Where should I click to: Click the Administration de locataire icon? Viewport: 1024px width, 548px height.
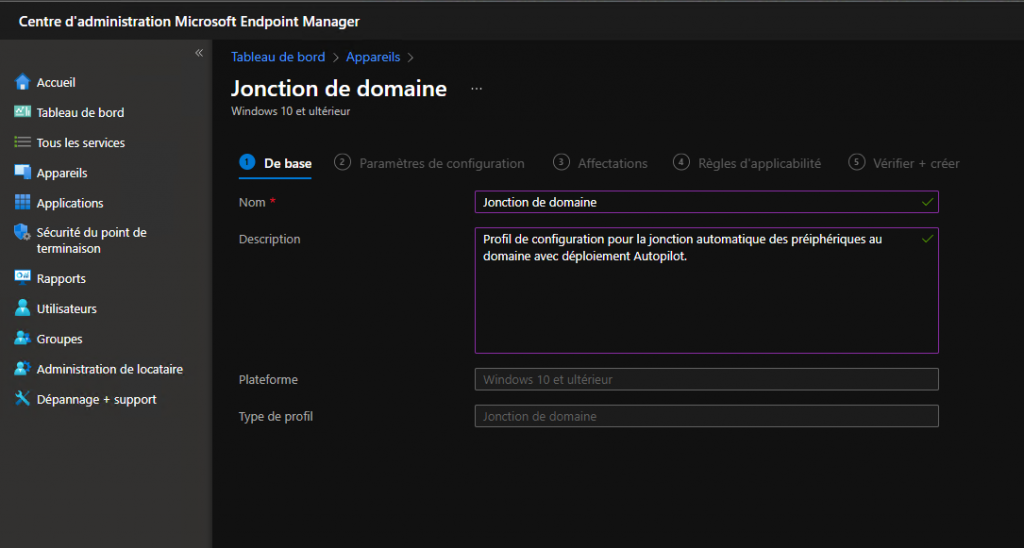[22, 368]
